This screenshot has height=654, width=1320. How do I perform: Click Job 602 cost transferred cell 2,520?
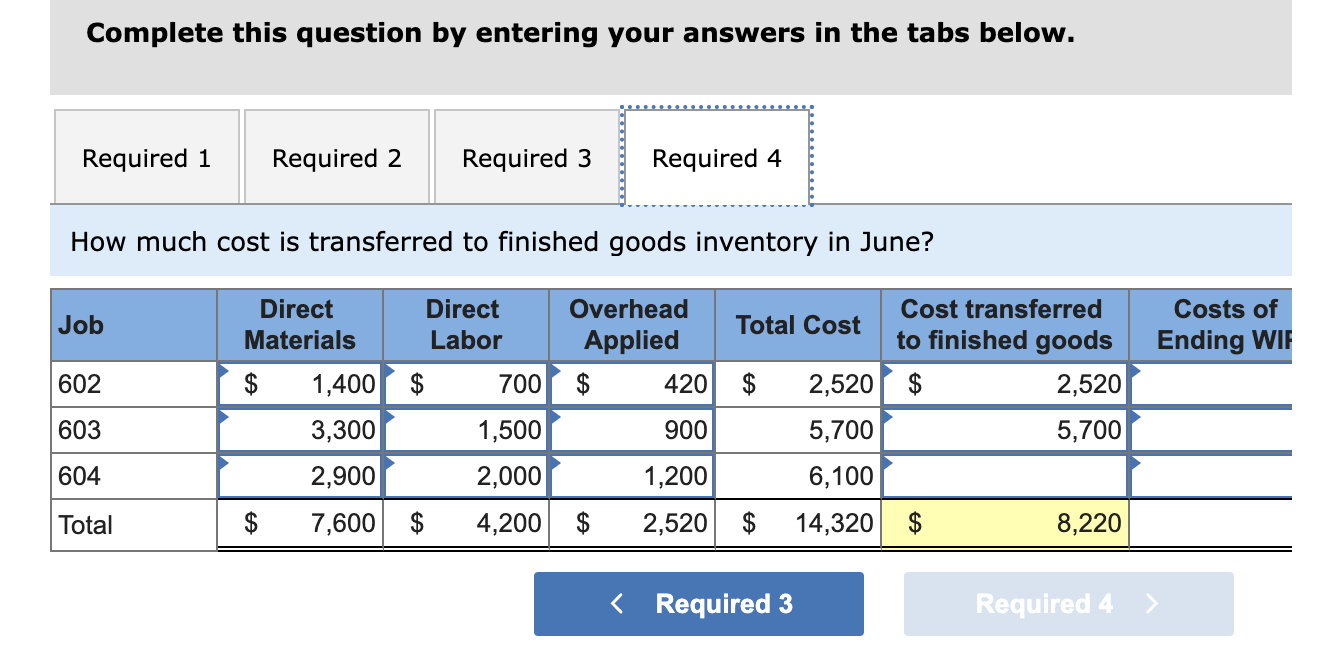tap(1005, 384)
